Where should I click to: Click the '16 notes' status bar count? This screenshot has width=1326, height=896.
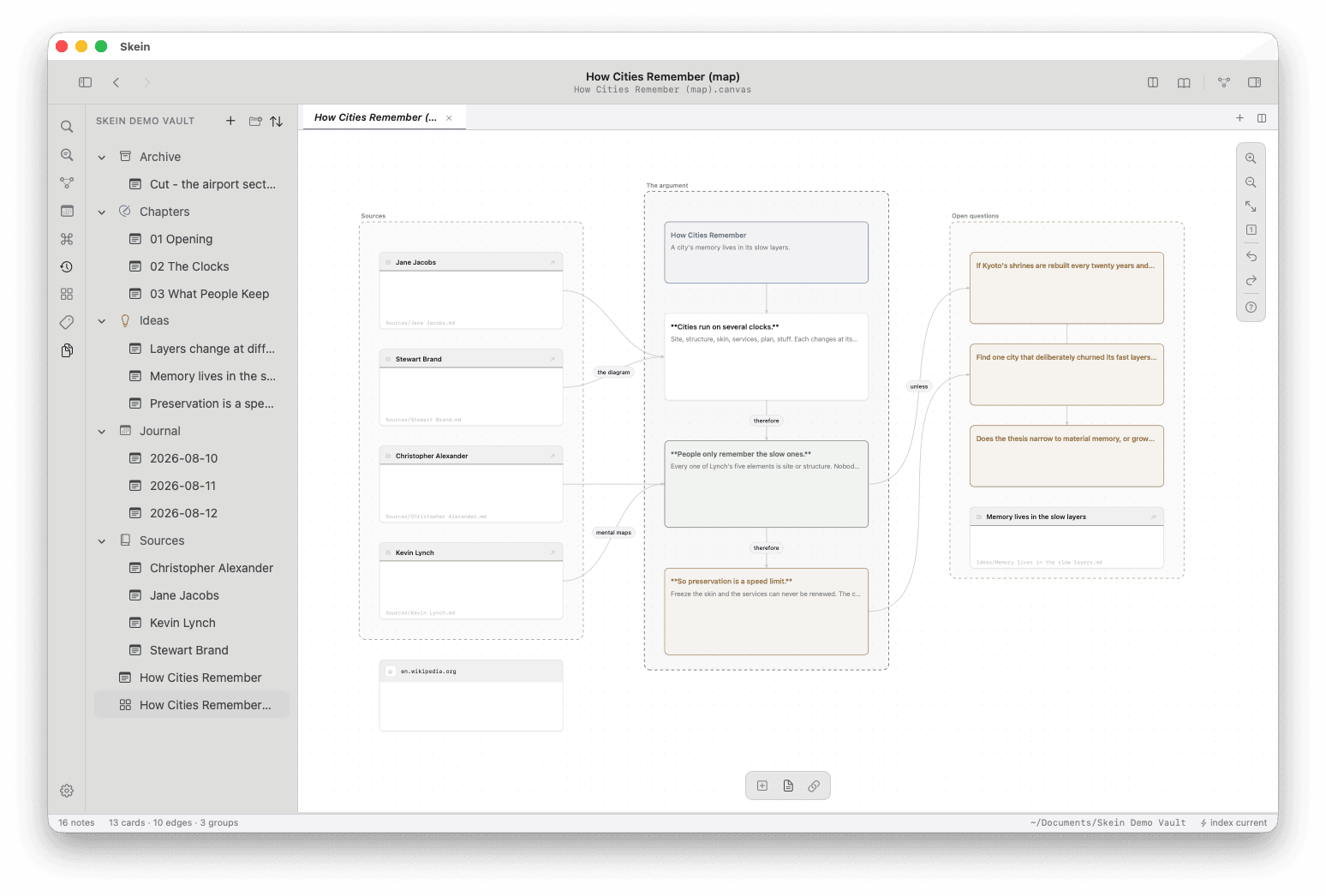coord(76,822)
